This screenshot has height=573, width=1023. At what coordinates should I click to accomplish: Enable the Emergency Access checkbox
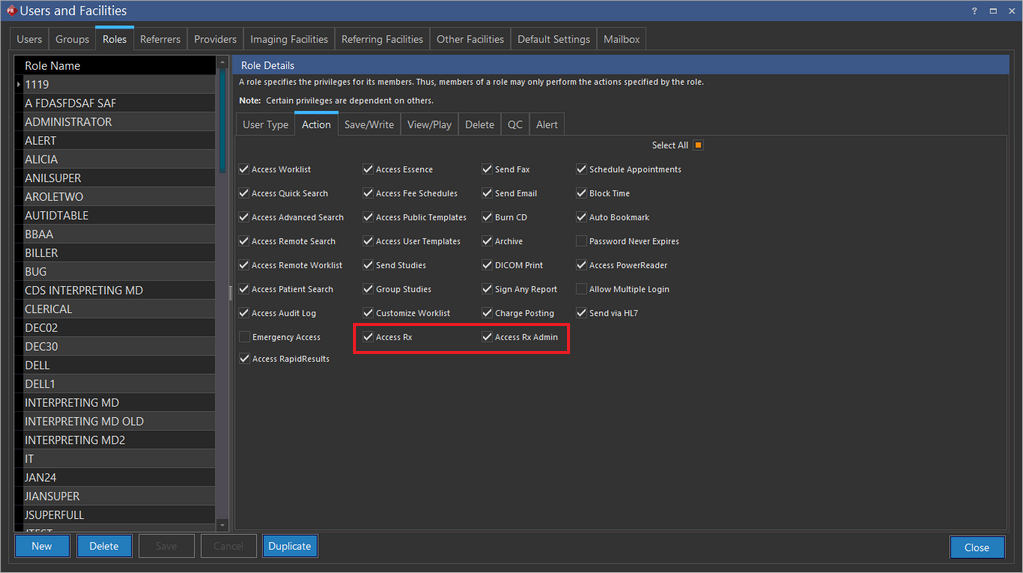coord(245,338)
